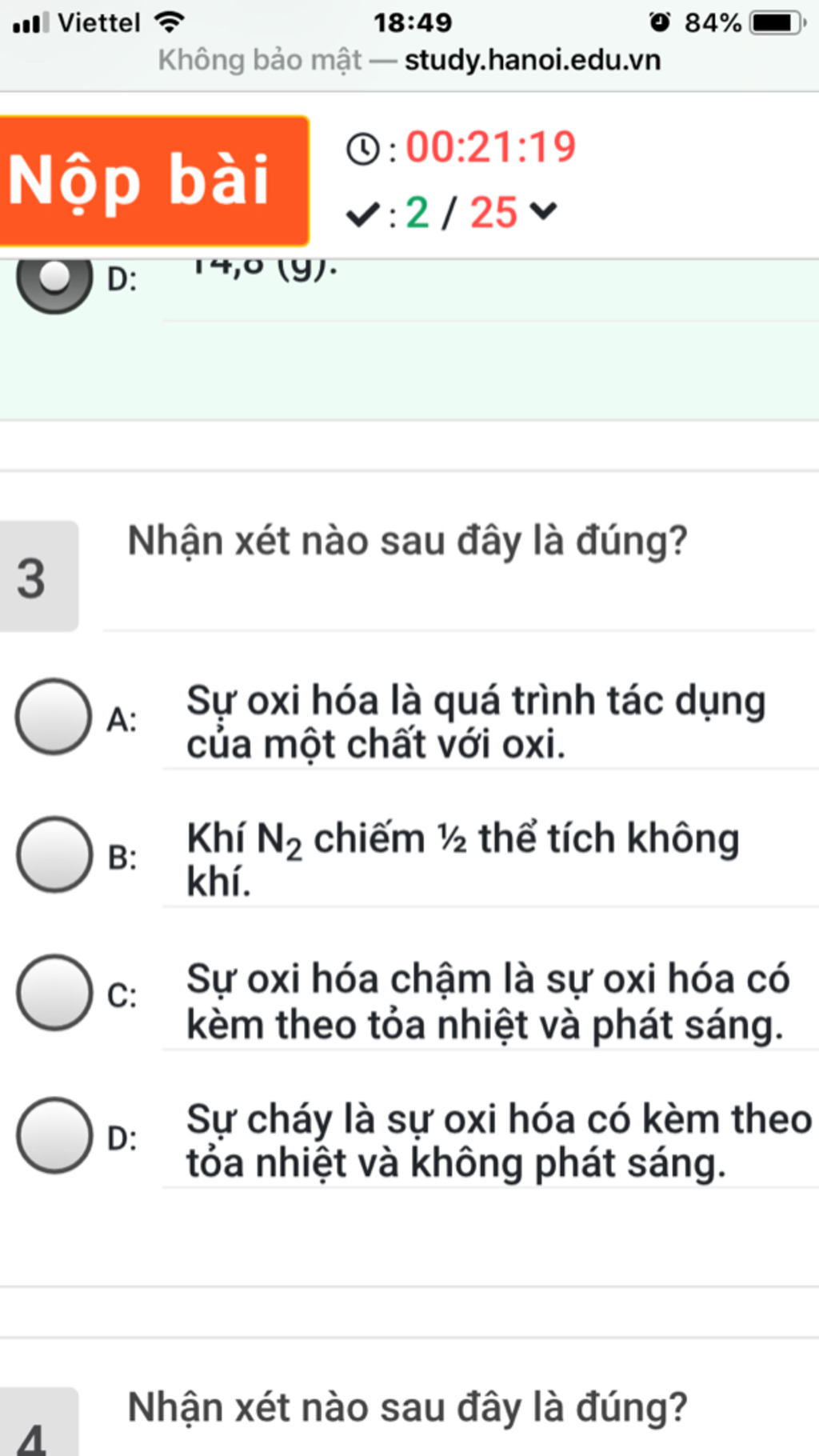Submit the test with Nộp bài button
Screen dimensions: 819x1456
(x=154, y=181)
